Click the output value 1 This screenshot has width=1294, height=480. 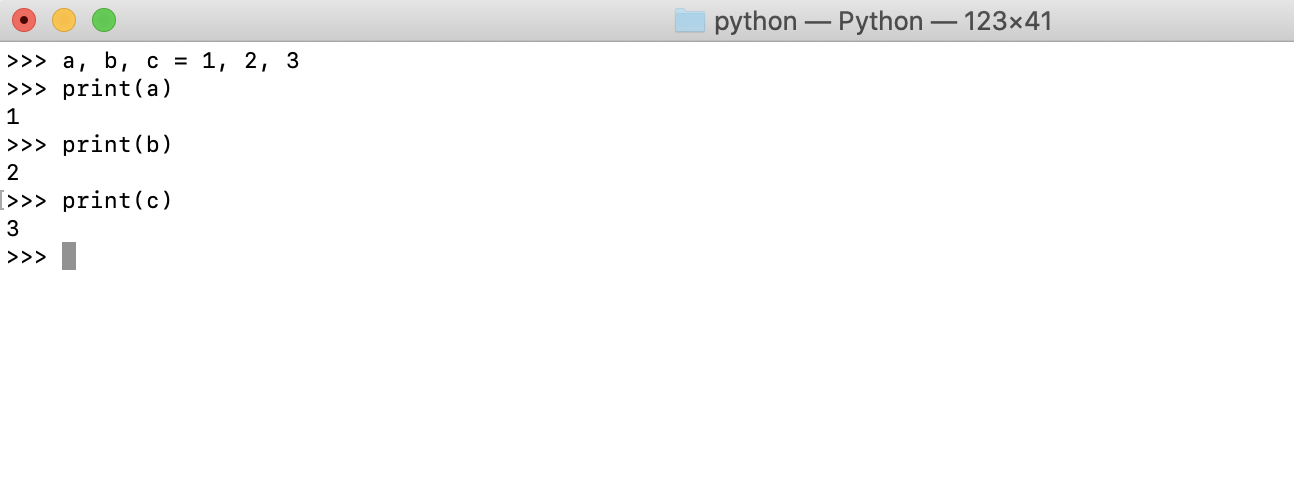pyautogui.click(x=13, y=117)
